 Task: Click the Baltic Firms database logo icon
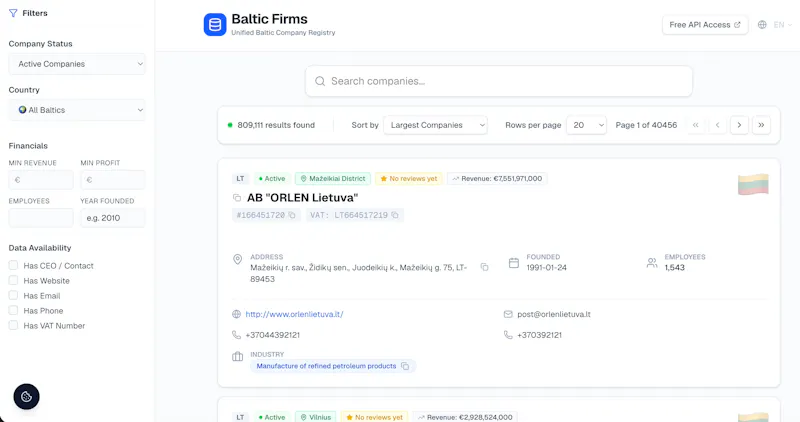215,24
